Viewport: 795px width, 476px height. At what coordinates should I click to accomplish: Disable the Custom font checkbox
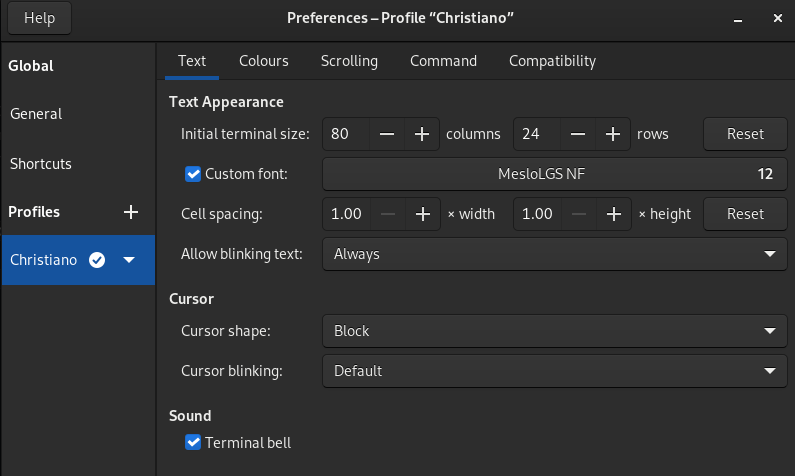click(x=194, y=174)
